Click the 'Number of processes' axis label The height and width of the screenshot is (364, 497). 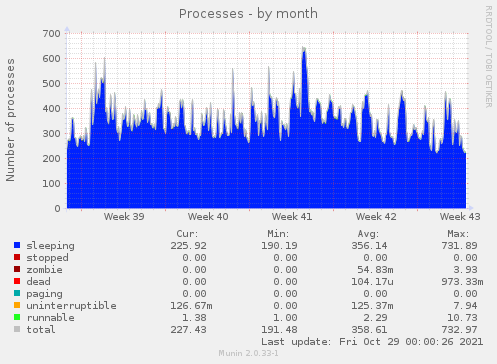(10, 120)
